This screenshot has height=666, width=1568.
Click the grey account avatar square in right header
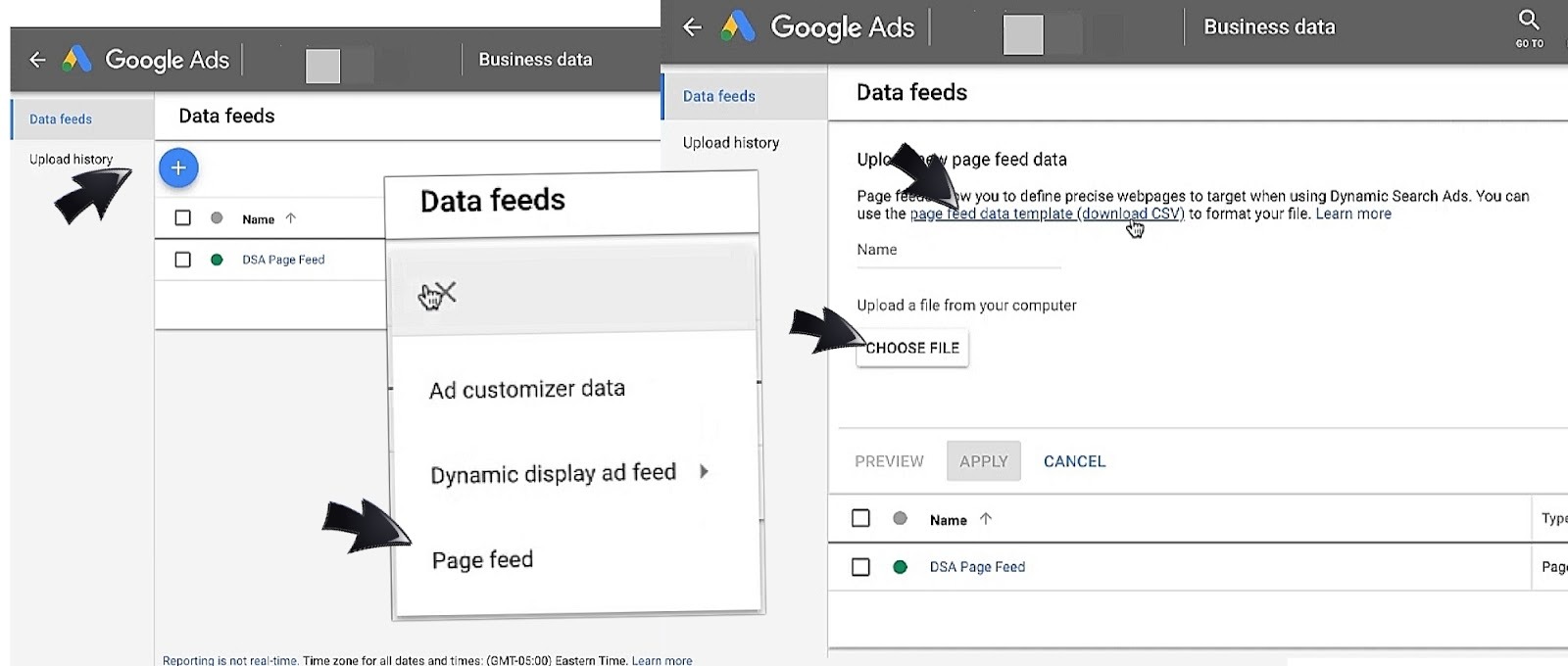pyautogui.click(x=1023, y=35)
